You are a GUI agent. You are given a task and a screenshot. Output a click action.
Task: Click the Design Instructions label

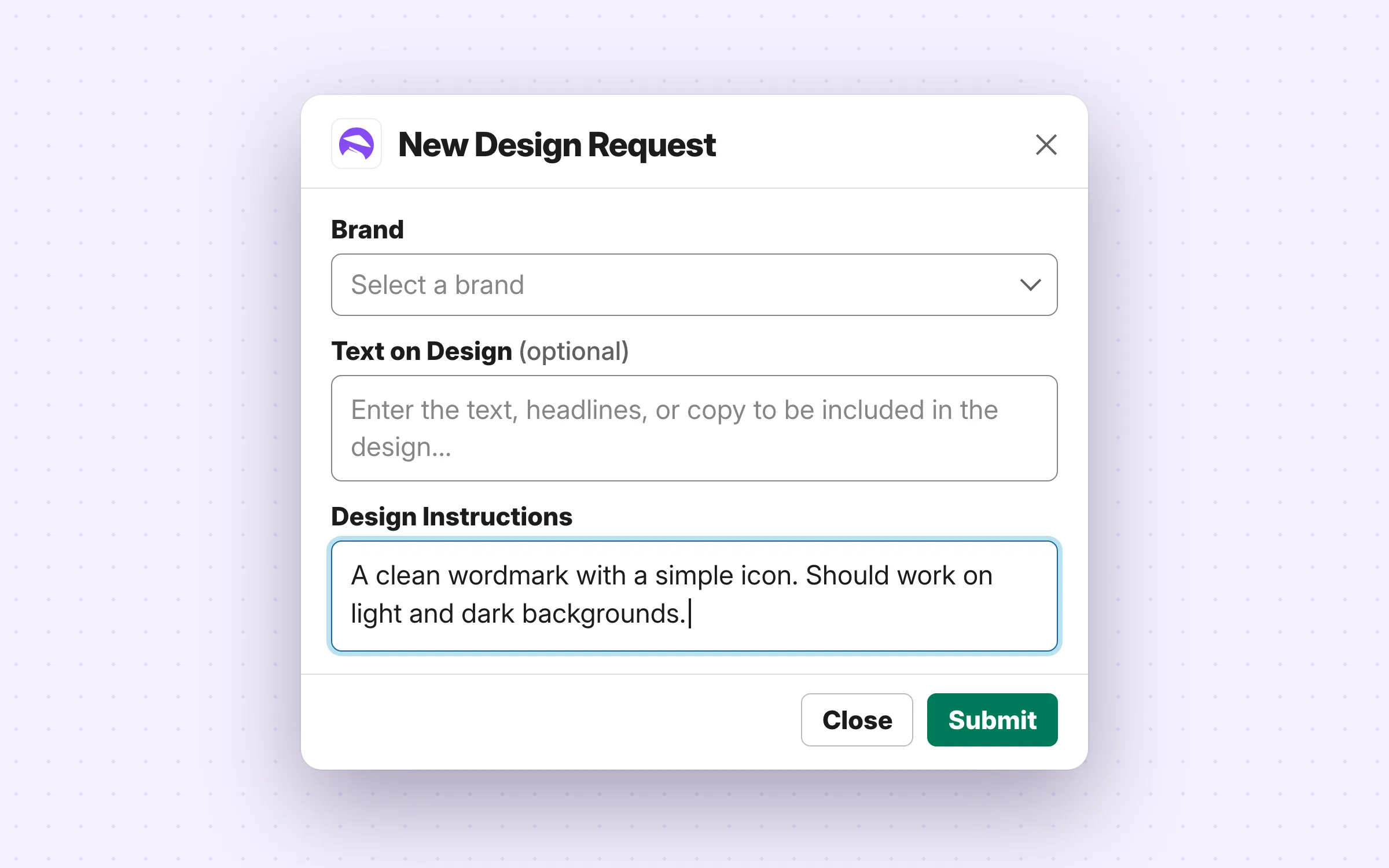tap(451, 516)
